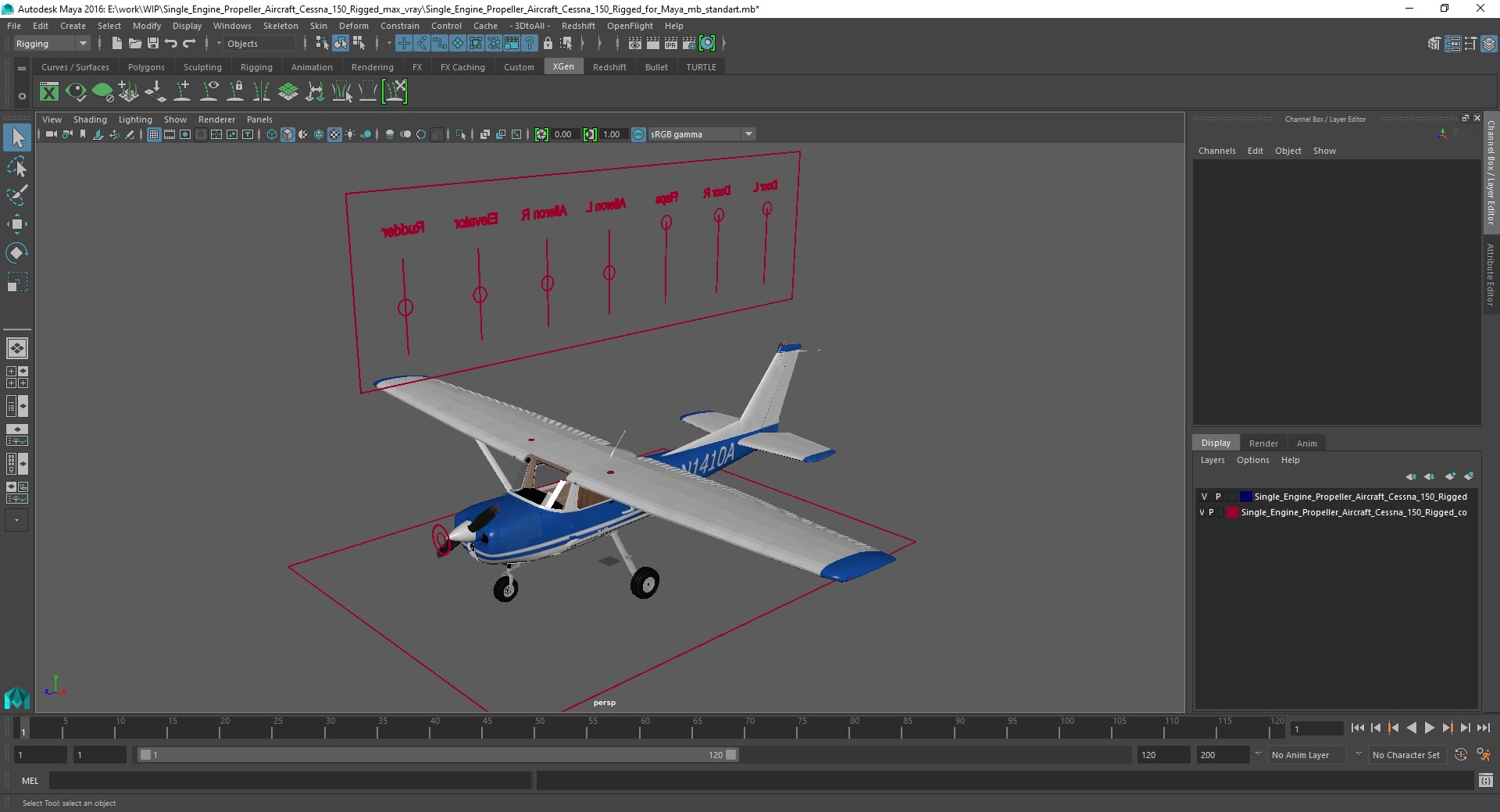
Task: Create a new scene file
Action: coord(116,44)
